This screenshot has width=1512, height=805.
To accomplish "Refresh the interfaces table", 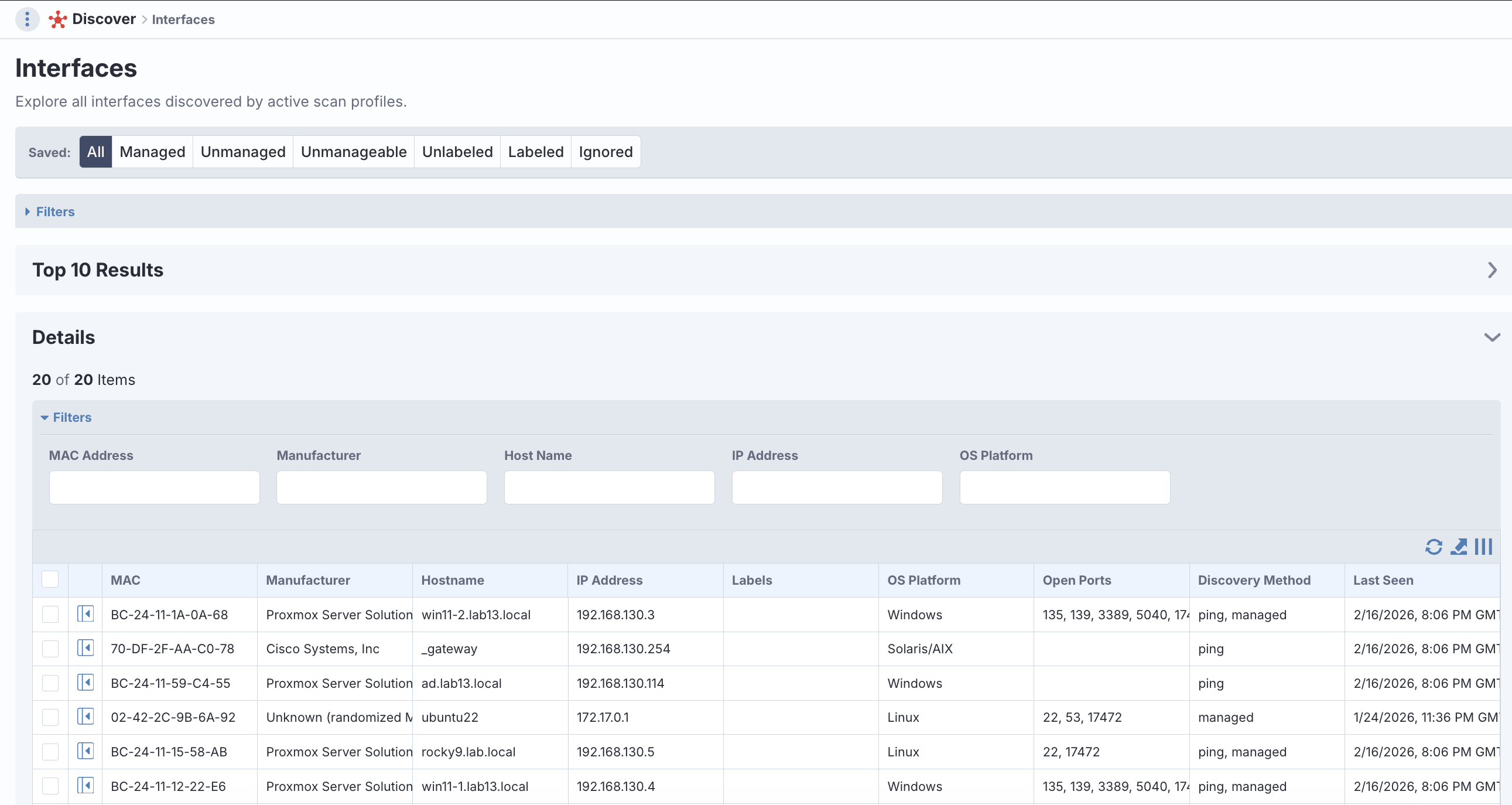I will click(1434, 547).
